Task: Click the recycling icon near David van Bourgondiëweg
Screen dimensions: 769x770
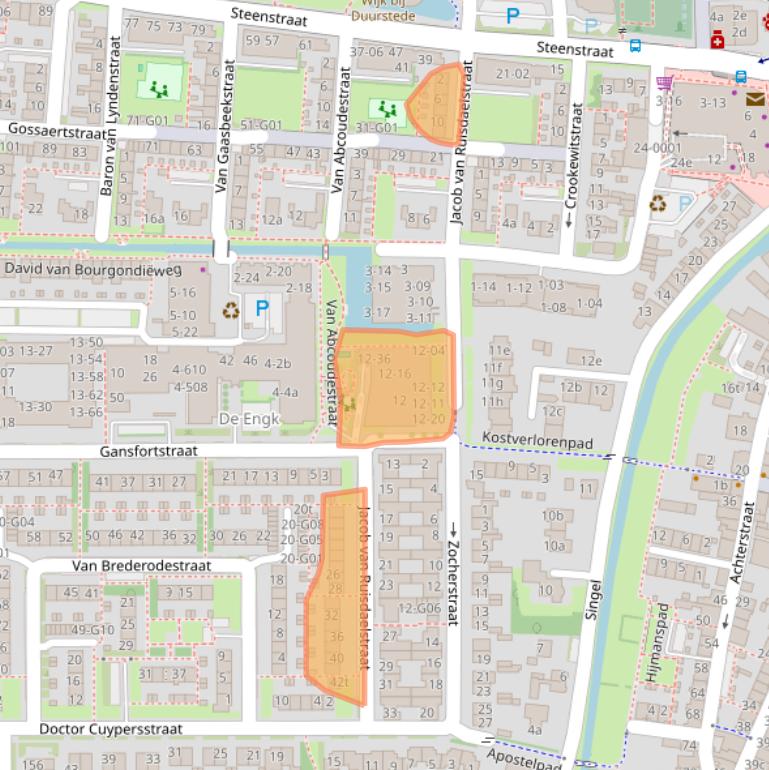Action: click(x=232, y=310)
